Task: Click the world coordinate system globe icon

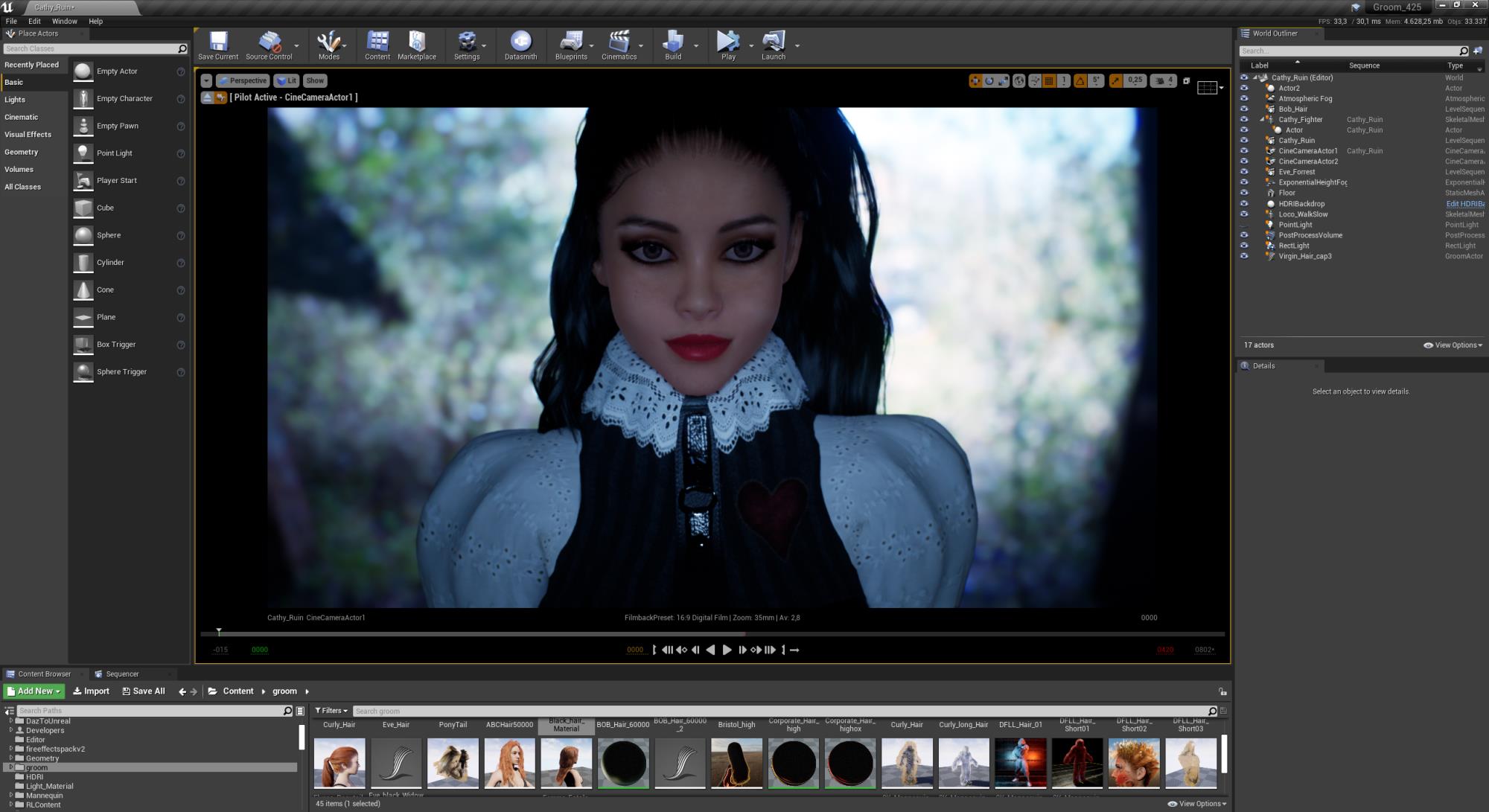Action: pos(1019,80)
